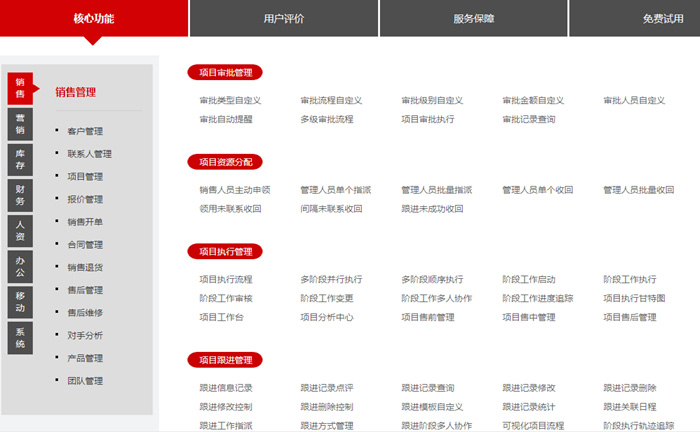Select 报价管理 from the sales list
Screen dimensions: 700x432
[x=85, y=199]
